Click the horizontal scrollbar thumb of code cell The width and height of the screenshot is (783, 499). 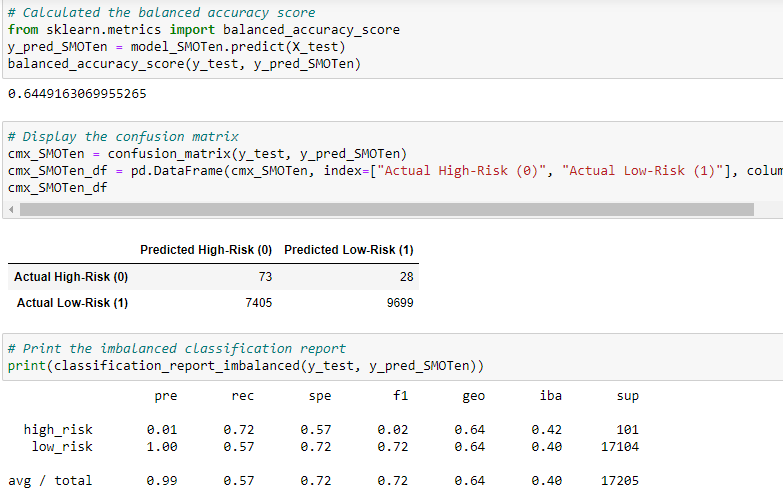tap(387, 210)
